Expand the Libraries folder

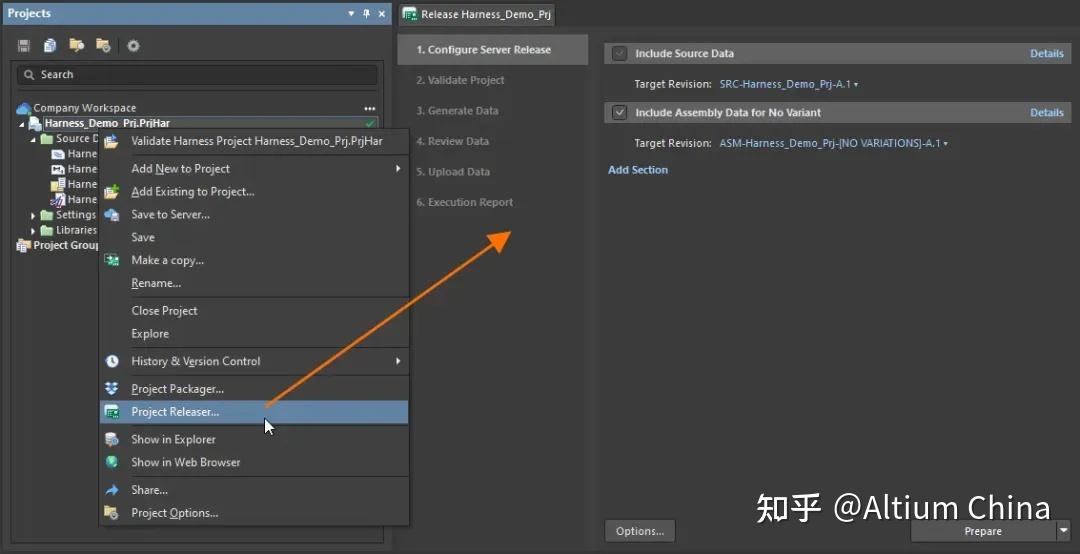pos(33,231)
